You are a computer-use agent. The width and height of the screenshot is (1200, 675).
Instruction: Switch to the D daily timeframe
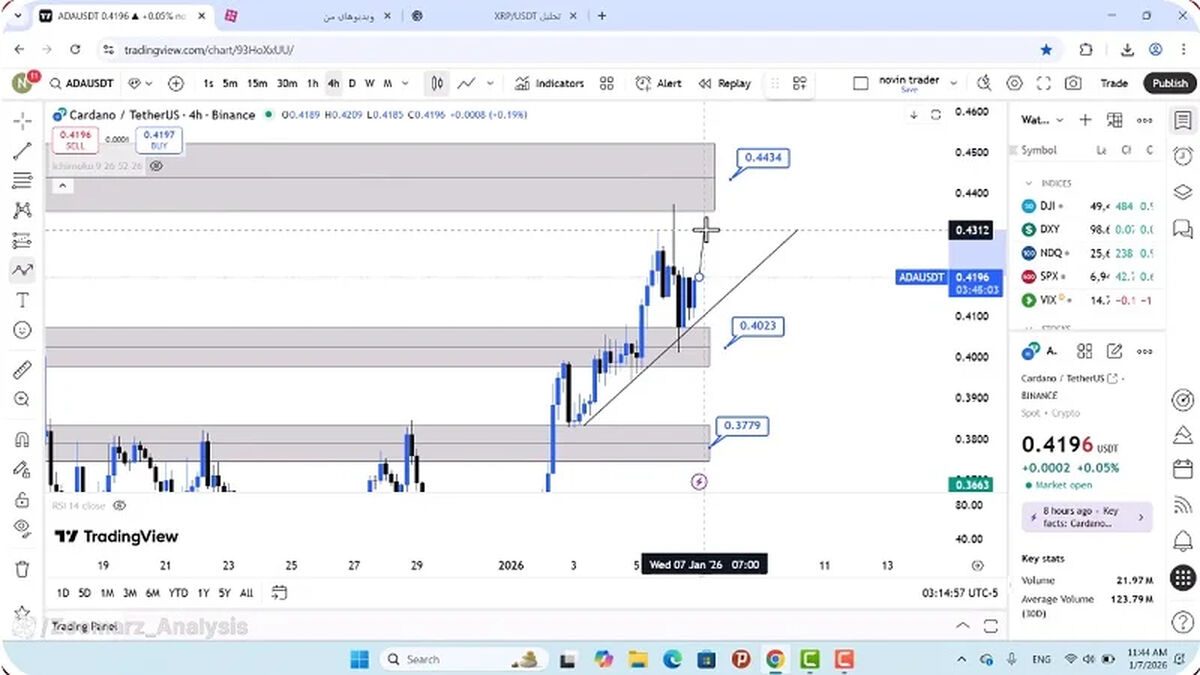[352, 83]
